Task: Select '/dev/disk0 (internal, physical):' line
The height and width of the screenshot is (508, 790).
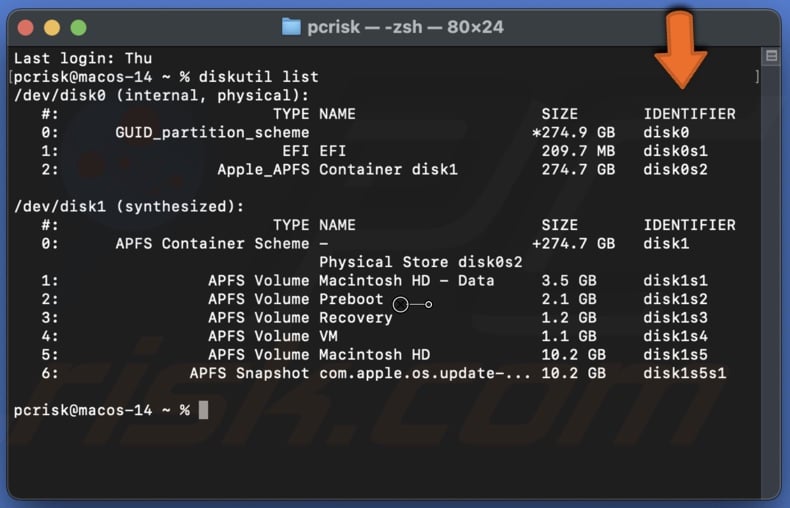Action: click(x=161, y=96)
